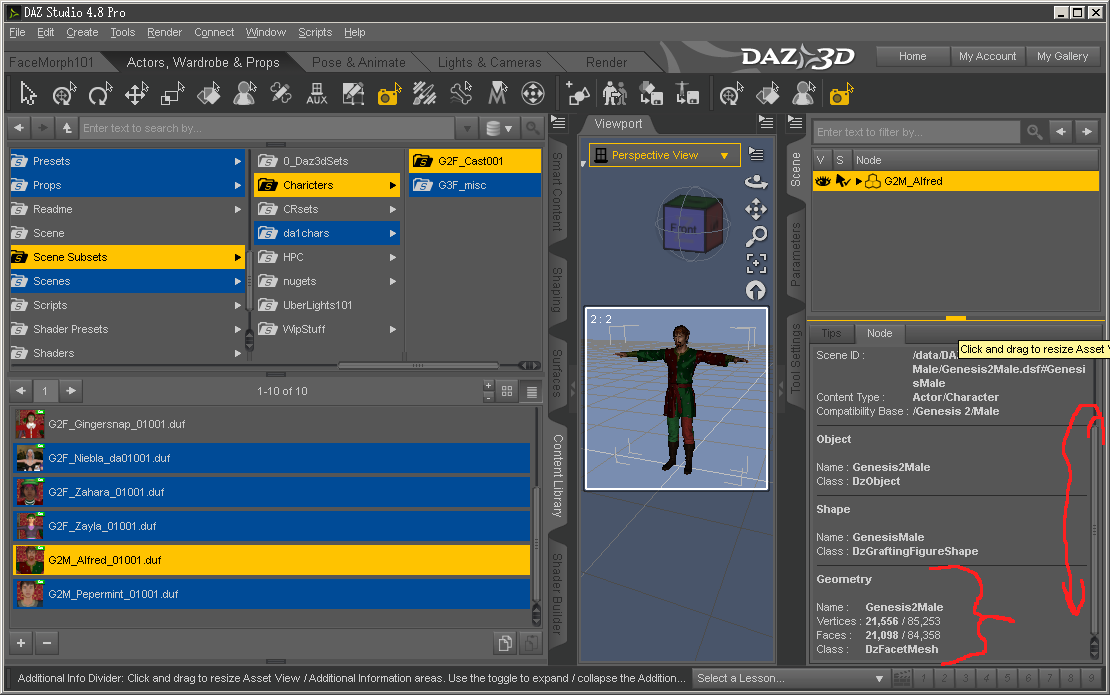Viewport: 1110px width, 695px height.
Task: Open the Perspective View dropdown
Action: click(665, 155)
